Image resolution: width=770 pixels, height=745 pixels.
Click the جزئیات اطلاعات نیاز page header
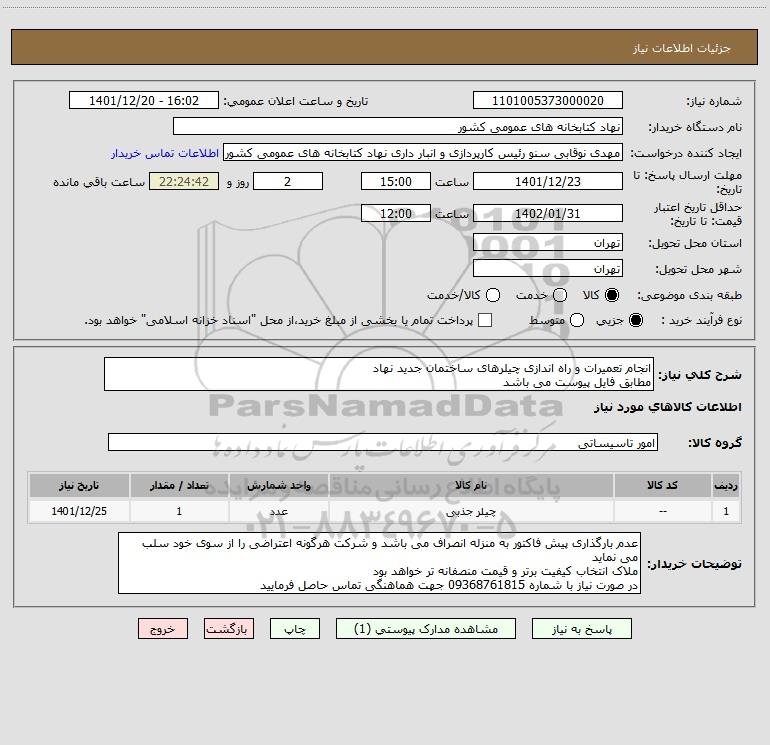click(x=682, y=48)
